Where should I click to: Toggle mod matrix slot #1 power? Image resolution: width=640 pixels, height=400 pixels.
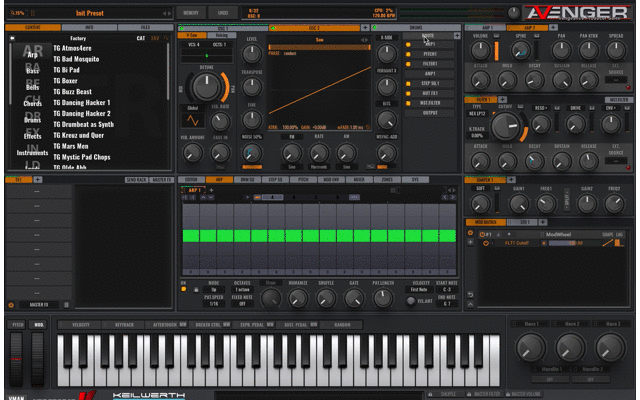tap(482, 234)
